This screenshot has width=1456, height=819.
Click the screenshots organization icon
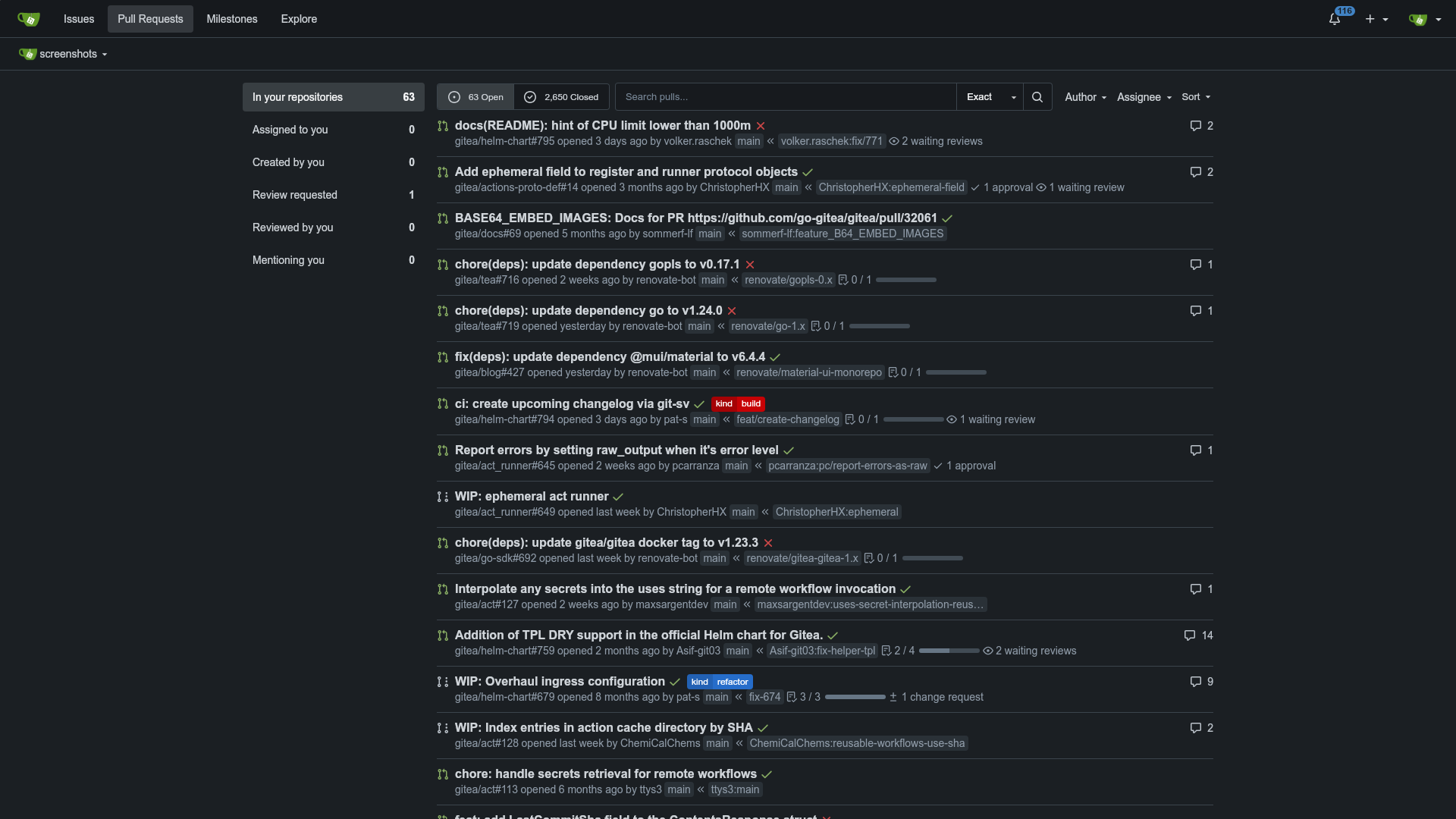point(27,54)
